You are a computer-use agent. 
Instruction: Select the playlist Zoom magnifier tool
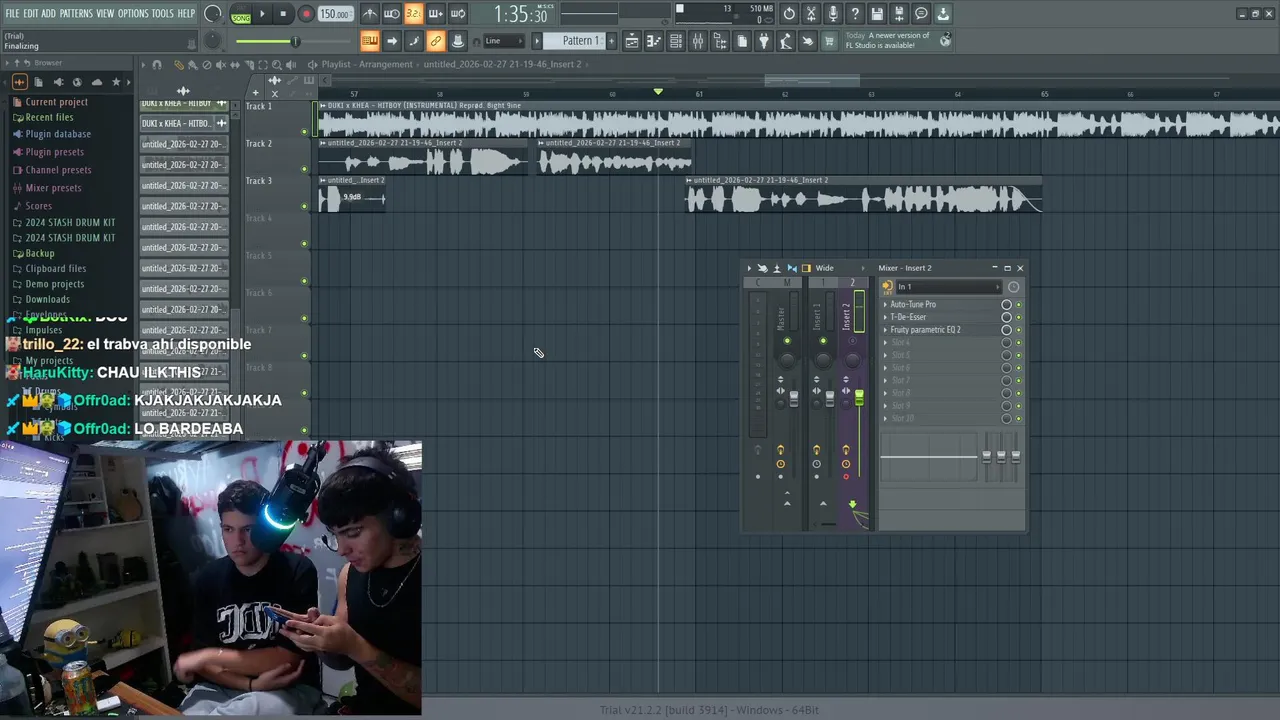tap(277, 65)
